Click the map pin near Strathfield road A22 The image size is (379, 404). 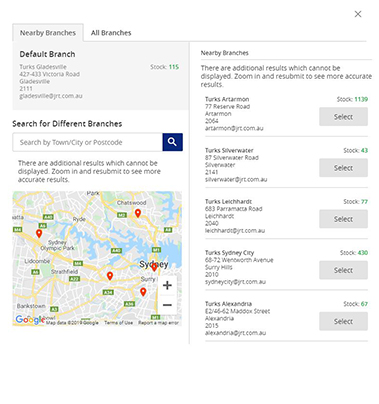pos(110,276)
